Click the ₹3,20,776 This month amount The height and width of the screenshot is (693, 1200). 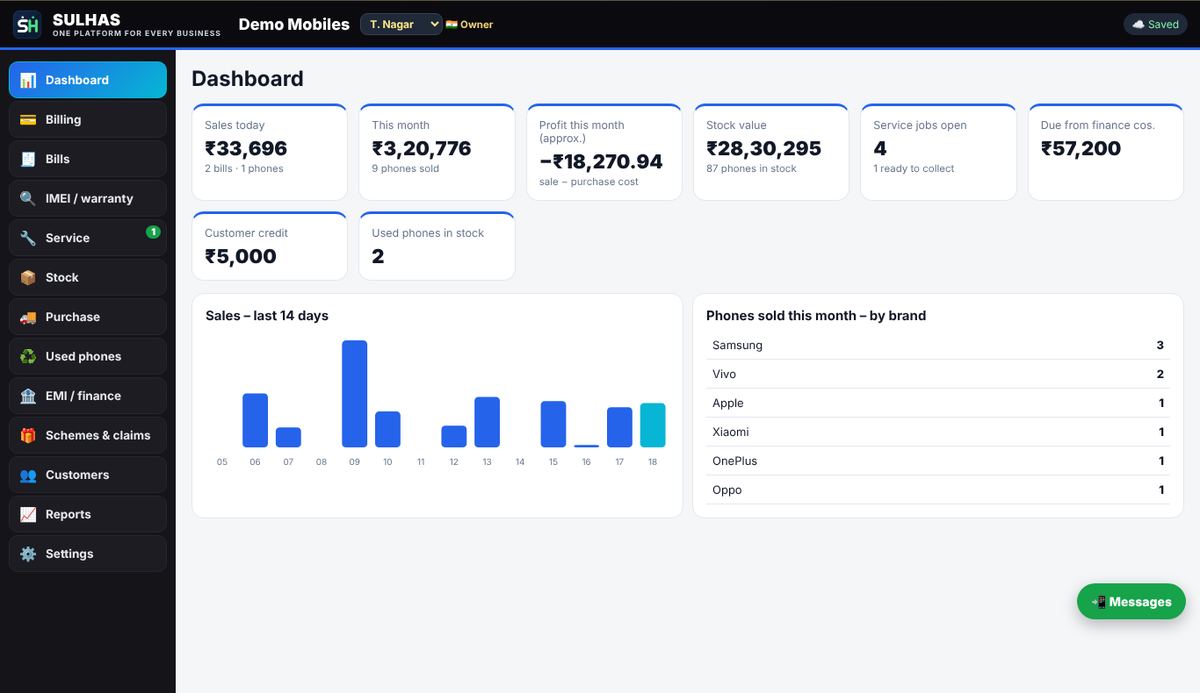pos(422,149)
